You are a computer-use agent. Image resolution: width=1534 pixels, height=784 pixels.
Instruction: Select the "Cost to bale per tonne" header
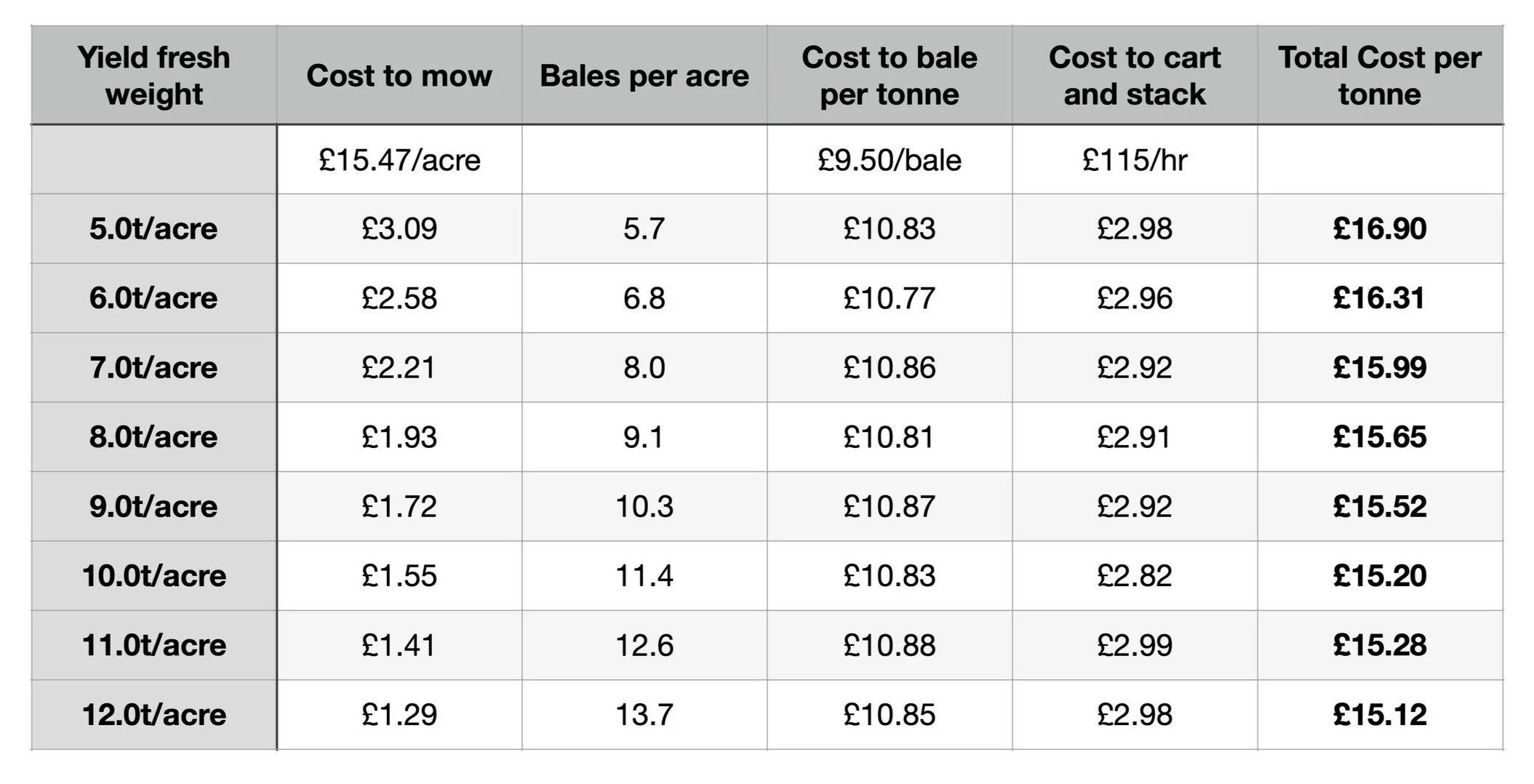(889, 76)
